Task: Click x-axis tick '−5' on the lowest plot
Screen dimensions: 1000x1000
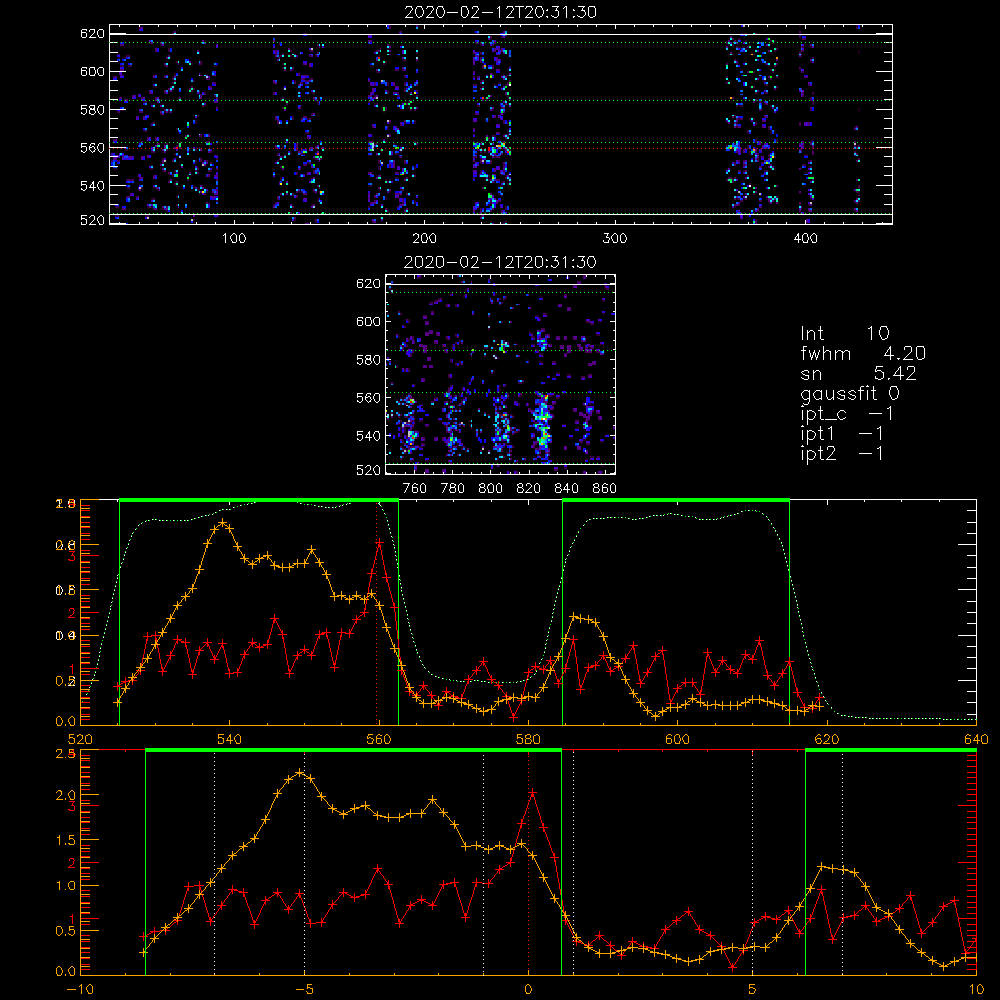Action: 304,990
